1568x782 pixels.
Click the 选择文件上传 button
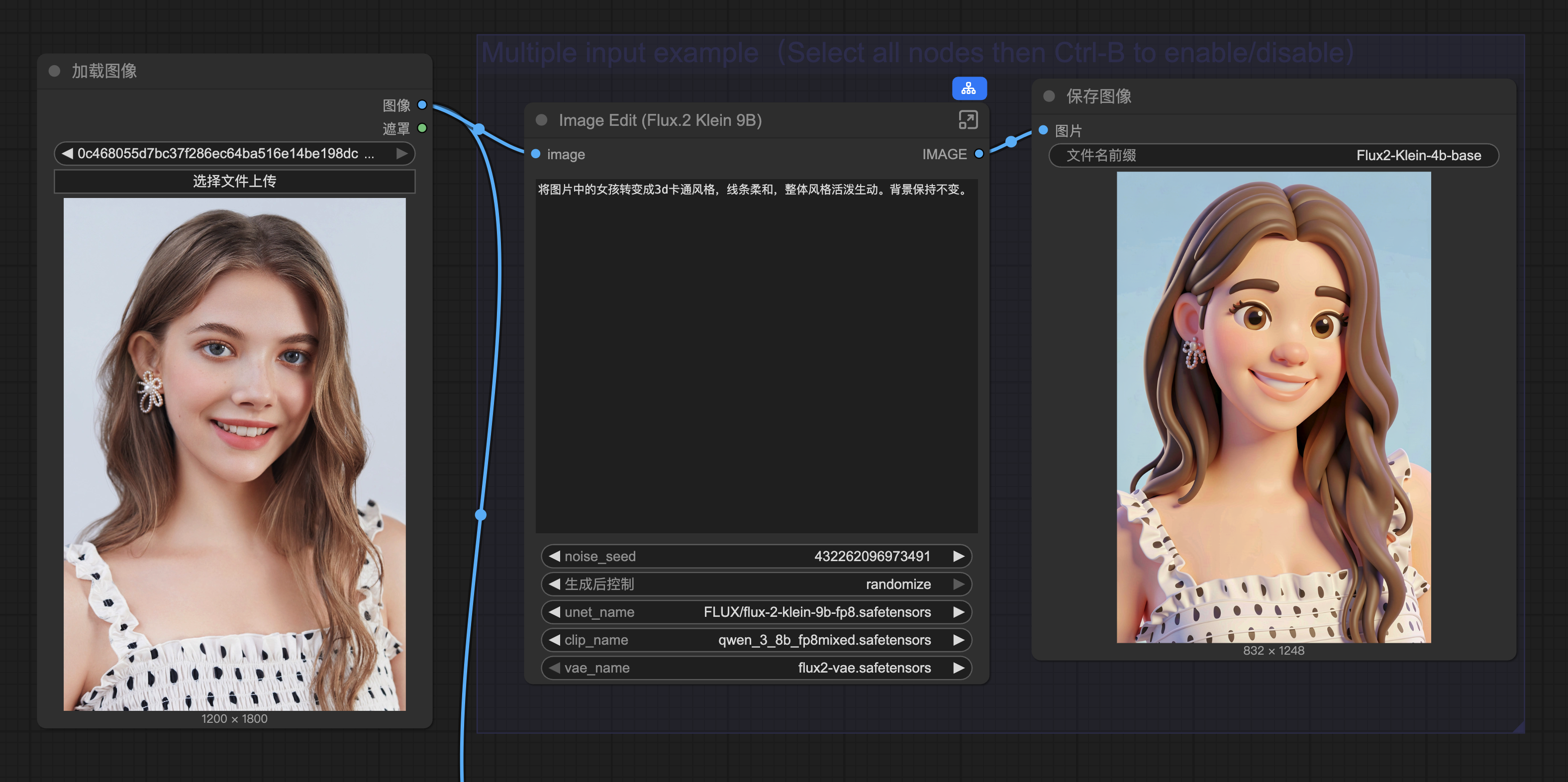point(234,182)
